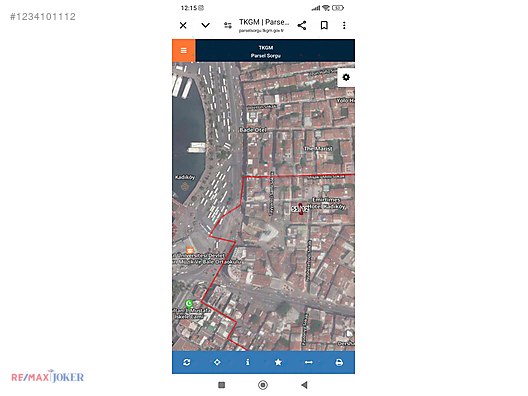Open map settings gear icon
Image resolution: width=528 pixels, height=396 pixels.
(346, 77)
